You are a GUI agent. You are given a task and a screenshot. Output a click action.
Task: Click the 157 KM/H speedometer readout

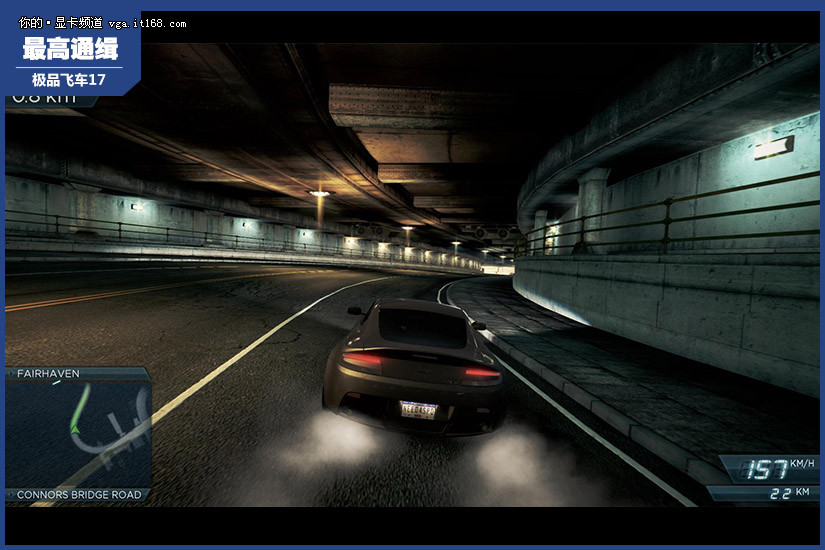pyautogui.click(x=780, y=468)
